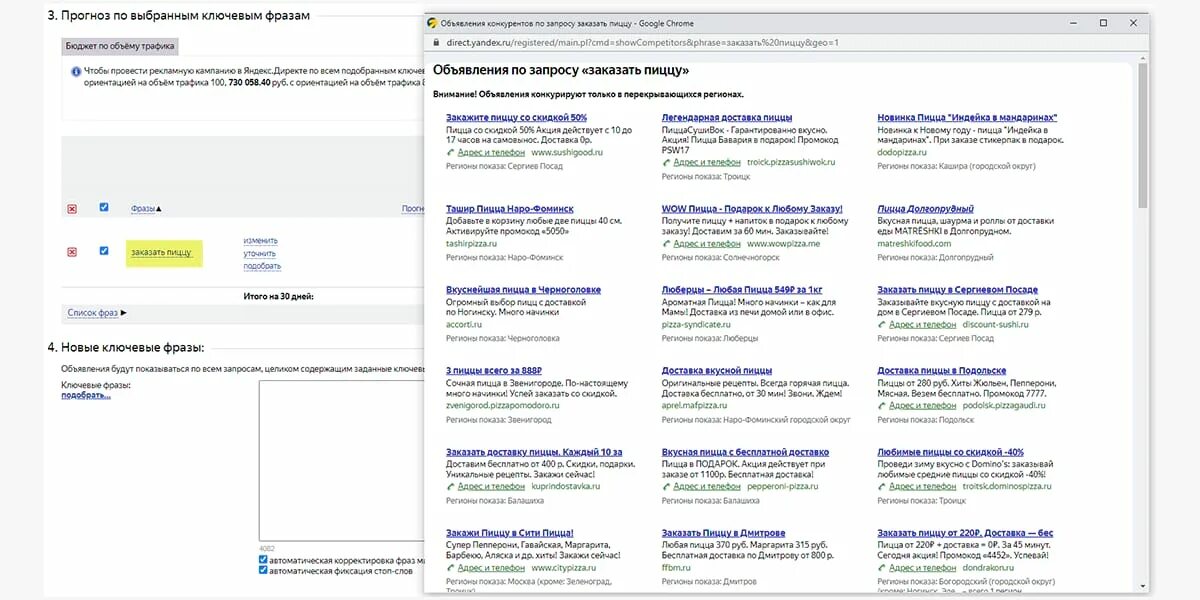Click the phone icon in the sushigood.ru ad
Image resolution: width=1200 pixels, height=600 pixels.
pyautogui.click(x=450, y=153)
